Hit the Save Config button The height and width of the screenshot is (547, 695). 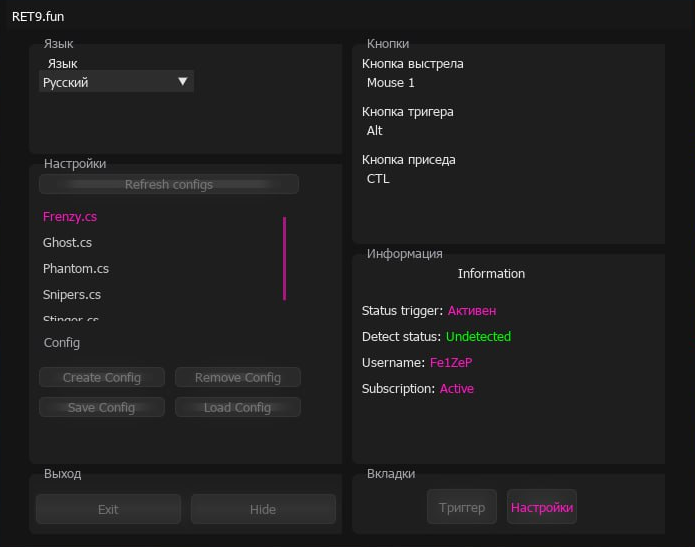(102, 407)
